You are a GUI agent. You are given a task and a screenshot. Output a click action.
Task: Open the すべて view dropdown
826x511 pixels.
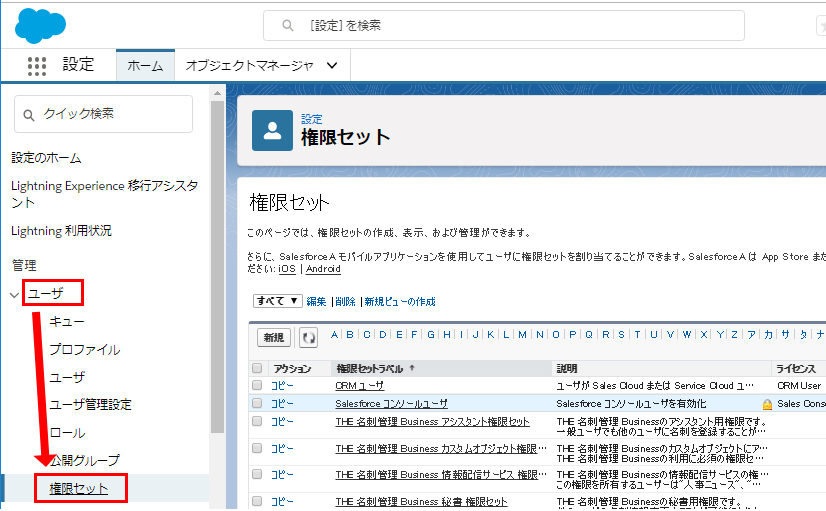pyautogui.click(x=278, y=301)
